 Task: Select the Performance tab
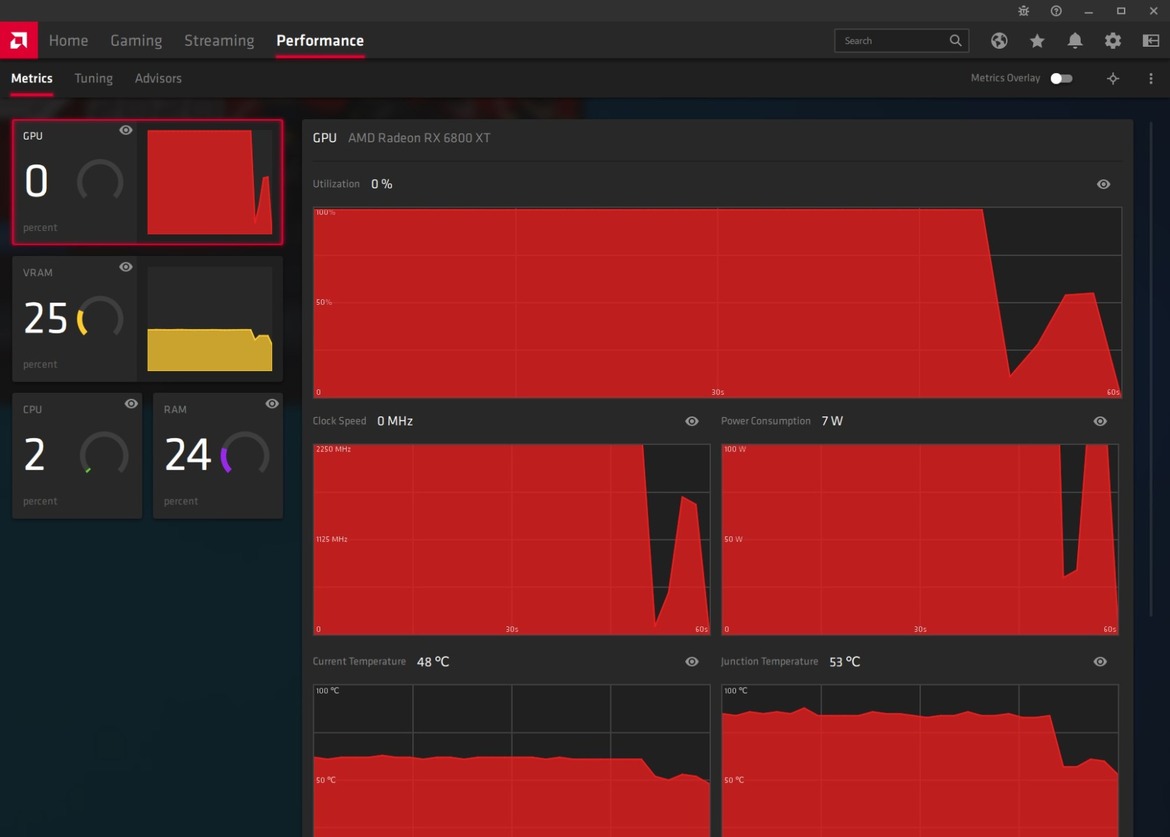click(320, 40)
